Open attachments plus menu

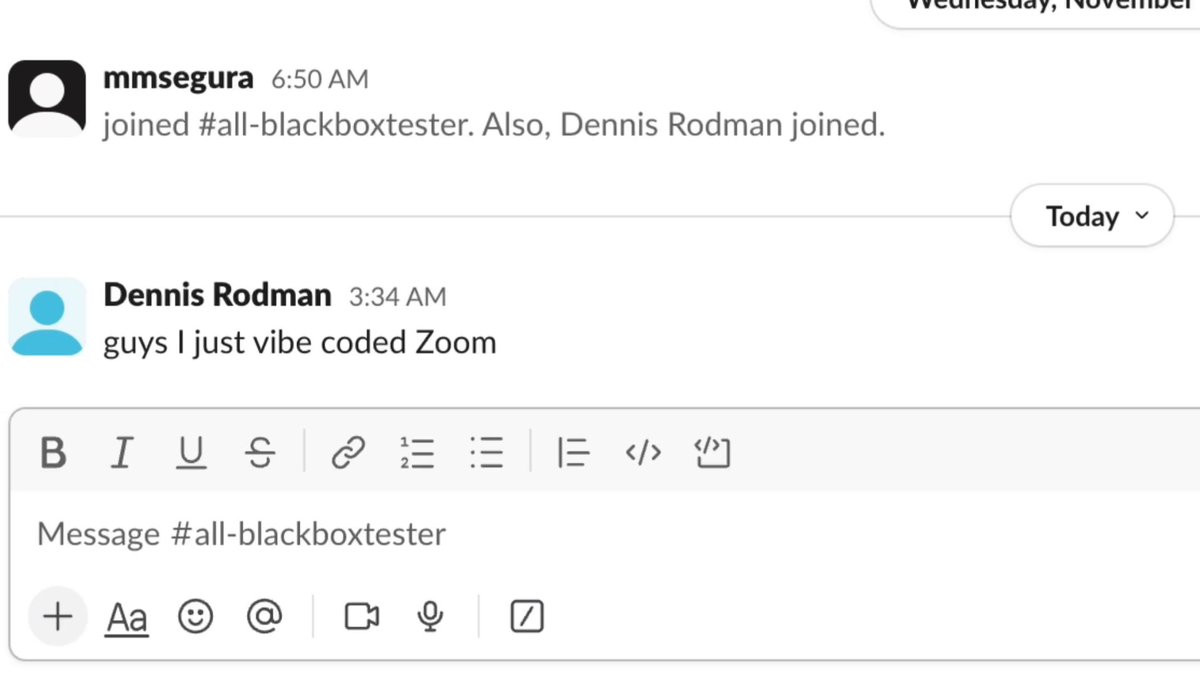(x=58, y=617)
